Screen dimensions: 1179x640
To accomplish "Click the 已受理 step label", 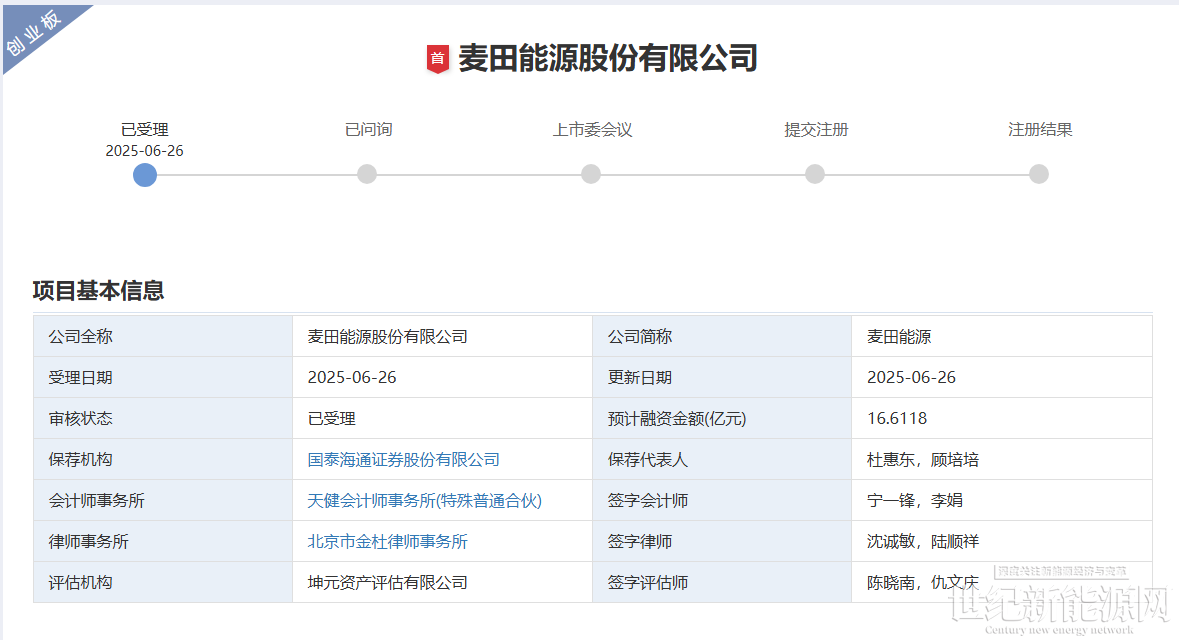I will point(144,129).
